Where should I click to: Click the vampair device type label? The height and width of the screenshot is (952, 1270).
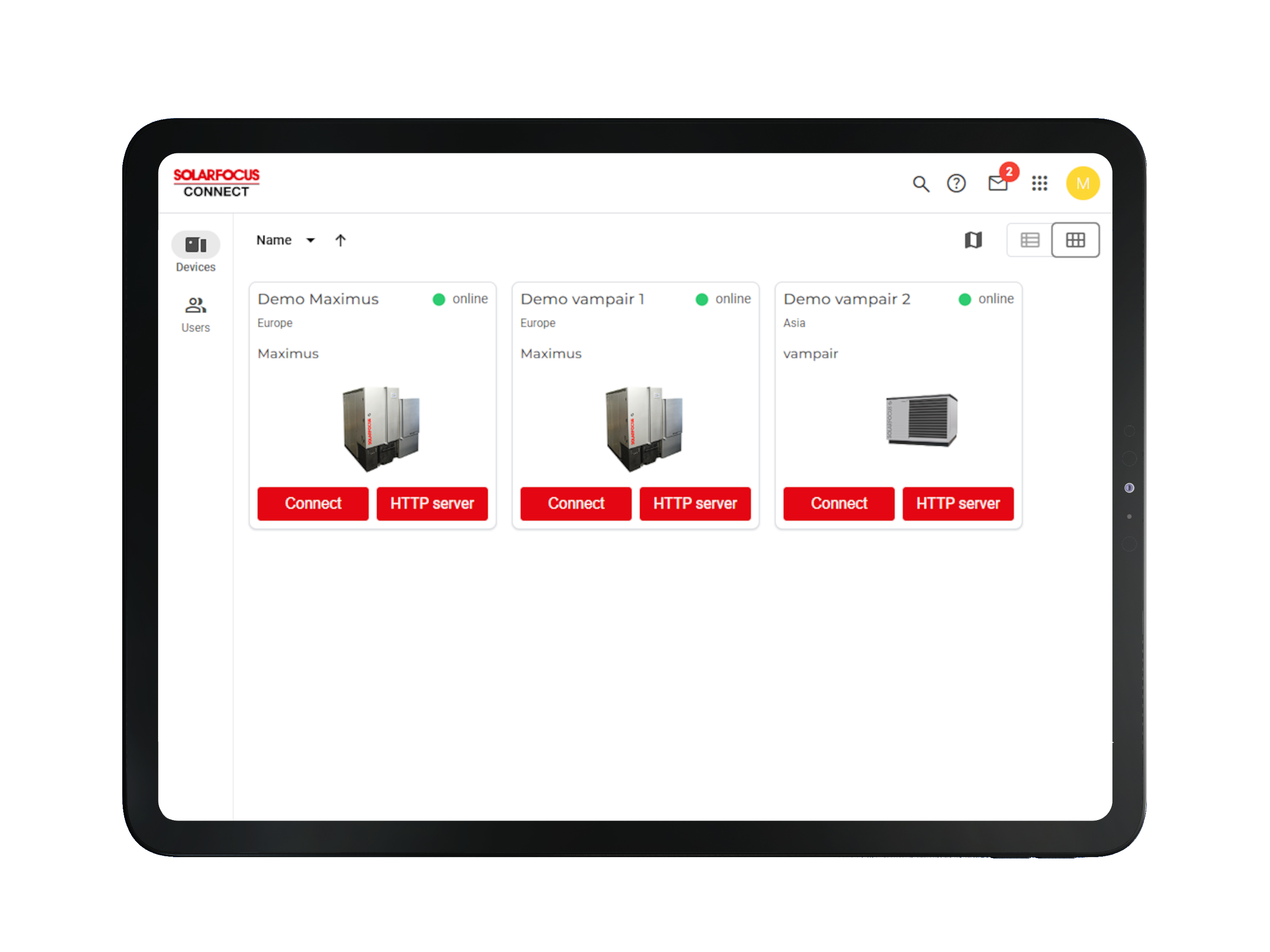pyautogui.click(x=811, y=354)
